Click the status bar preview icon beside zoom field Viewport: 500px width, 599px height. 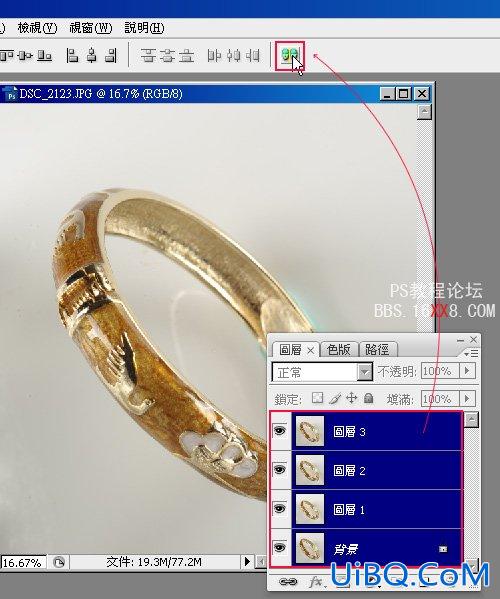(x=59, y=562)
